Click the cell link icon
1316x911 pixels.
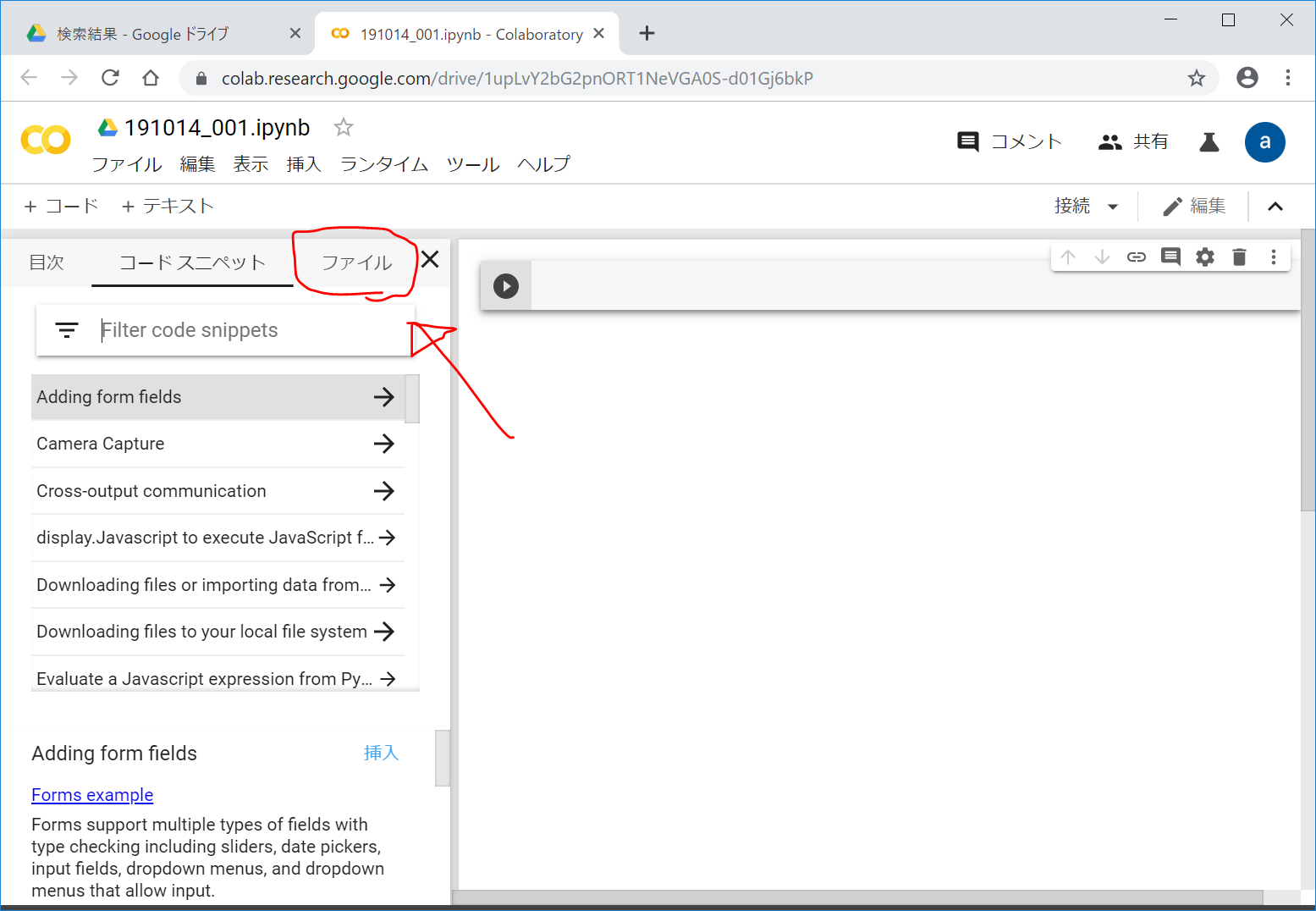(x=1136, y=257)
